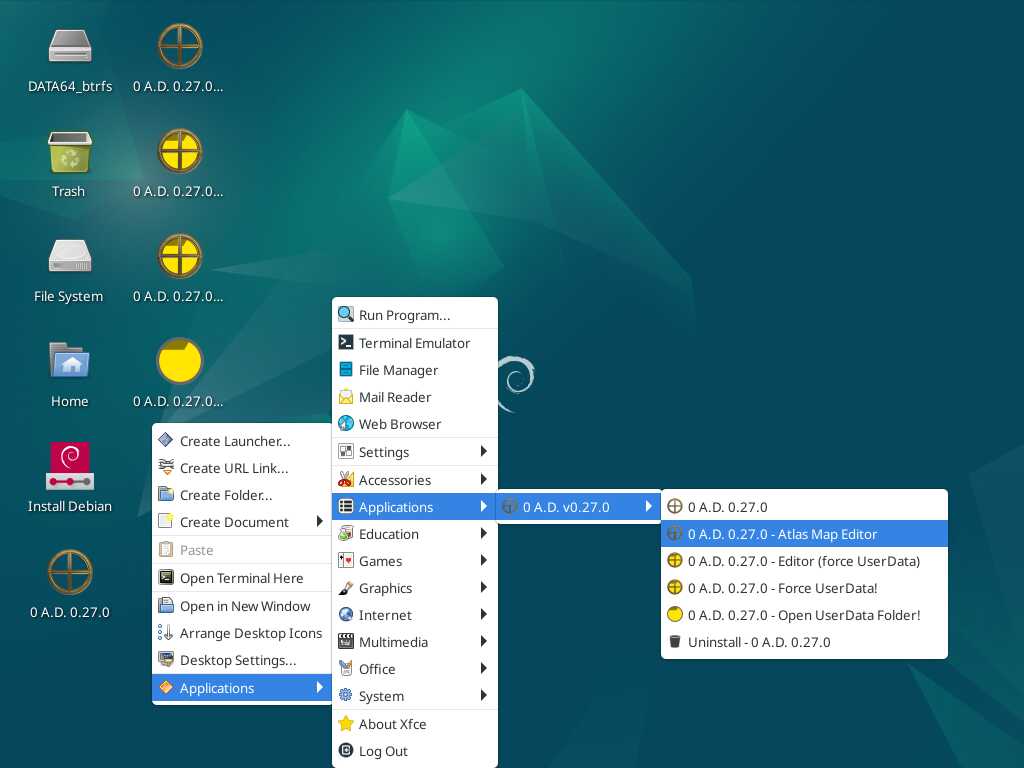Expand the Settings submenu arrow
1024x768 pixels.
click(x=483, y=451)
